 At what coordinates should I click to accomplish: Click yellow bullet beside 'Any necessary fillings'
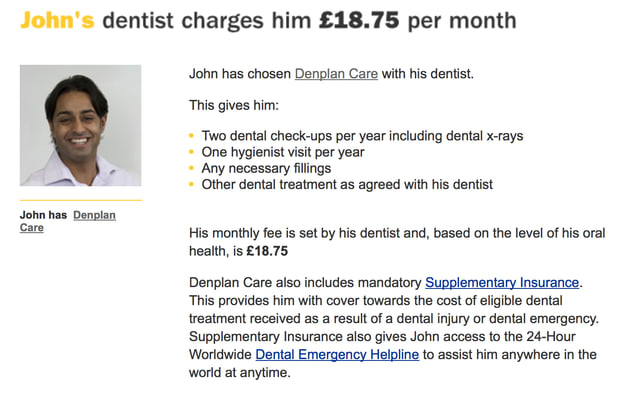[x=191, y=168]
